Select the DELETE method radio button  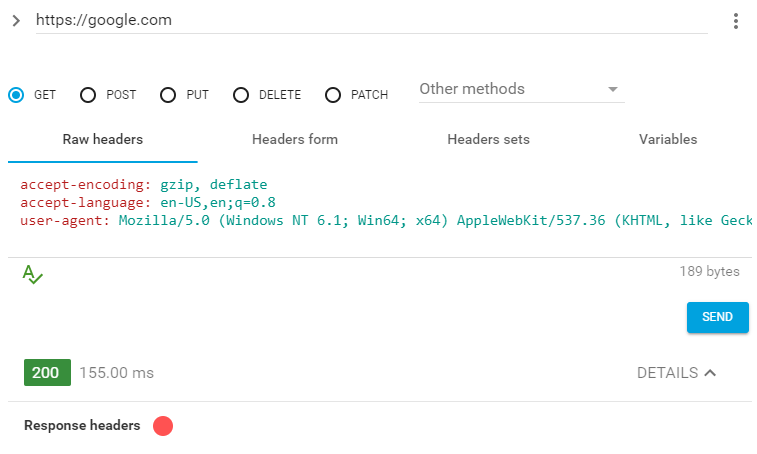pyautogui.click(x=241, y=95)
